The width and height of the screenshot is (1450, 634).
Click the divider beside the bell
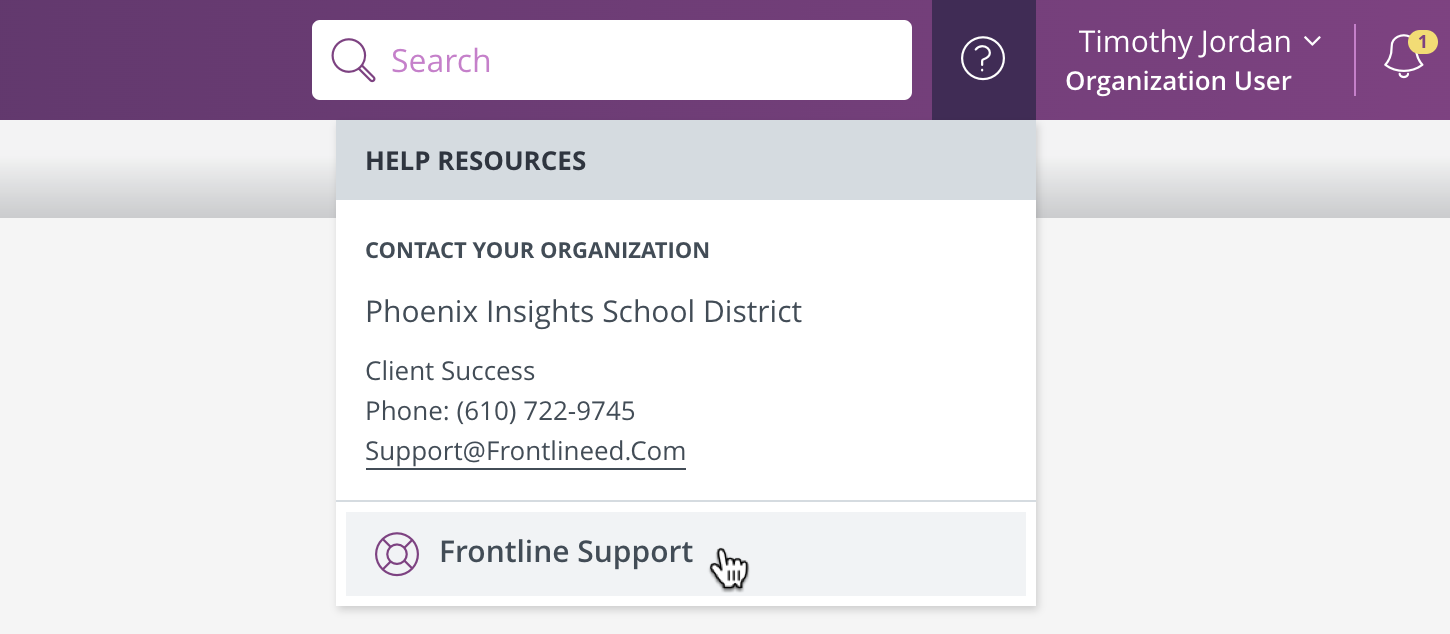point(1355,60)
